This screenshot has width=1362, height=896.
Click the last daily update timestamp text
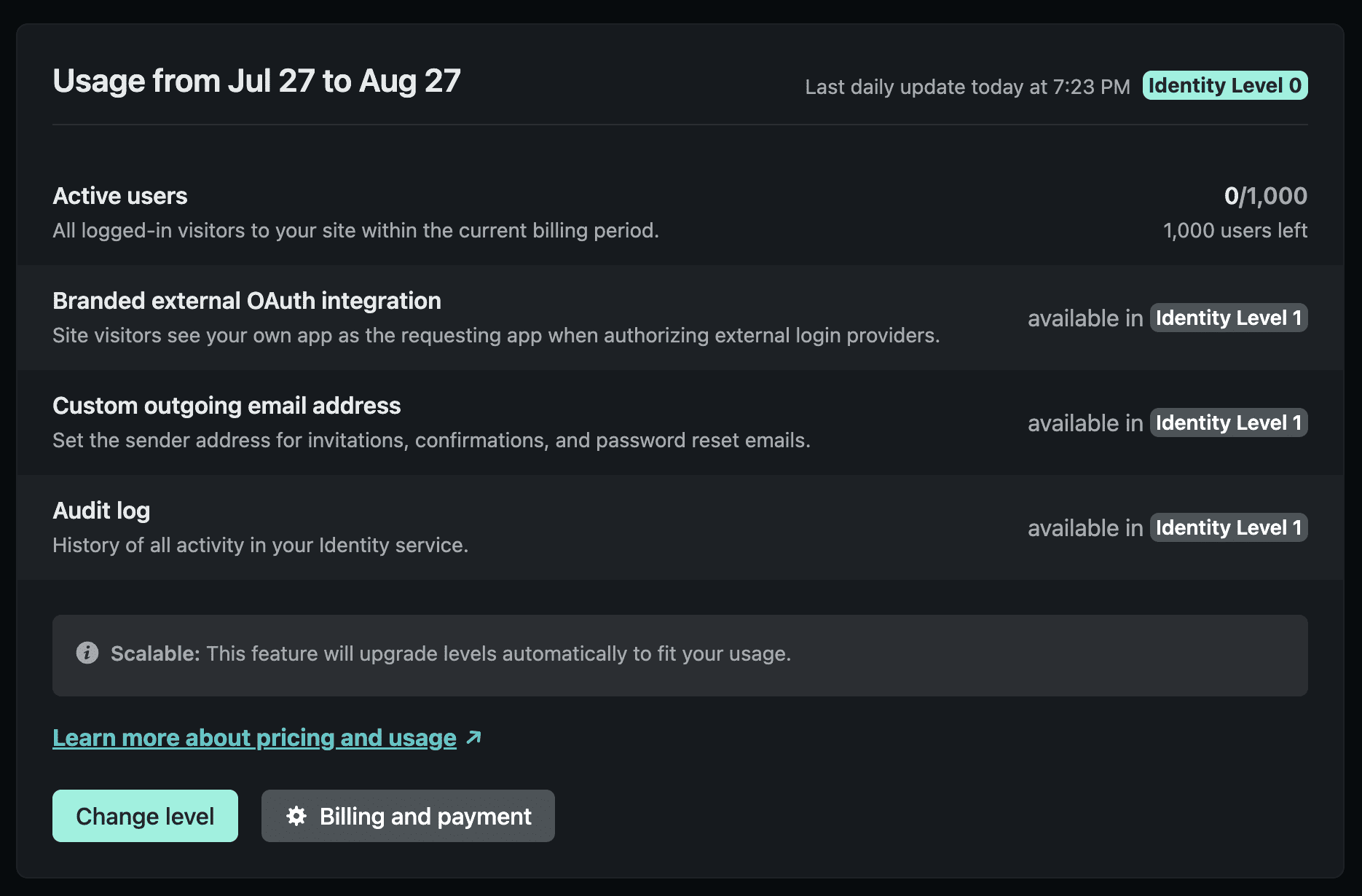(967, 87)
